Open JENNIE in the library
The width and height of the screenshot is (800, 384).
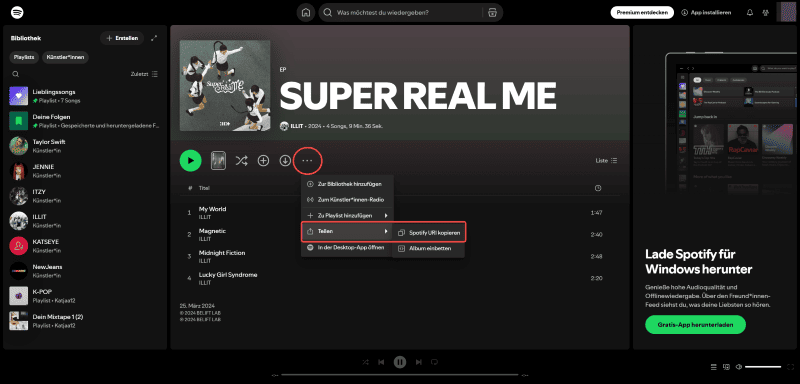coord(85,171)
